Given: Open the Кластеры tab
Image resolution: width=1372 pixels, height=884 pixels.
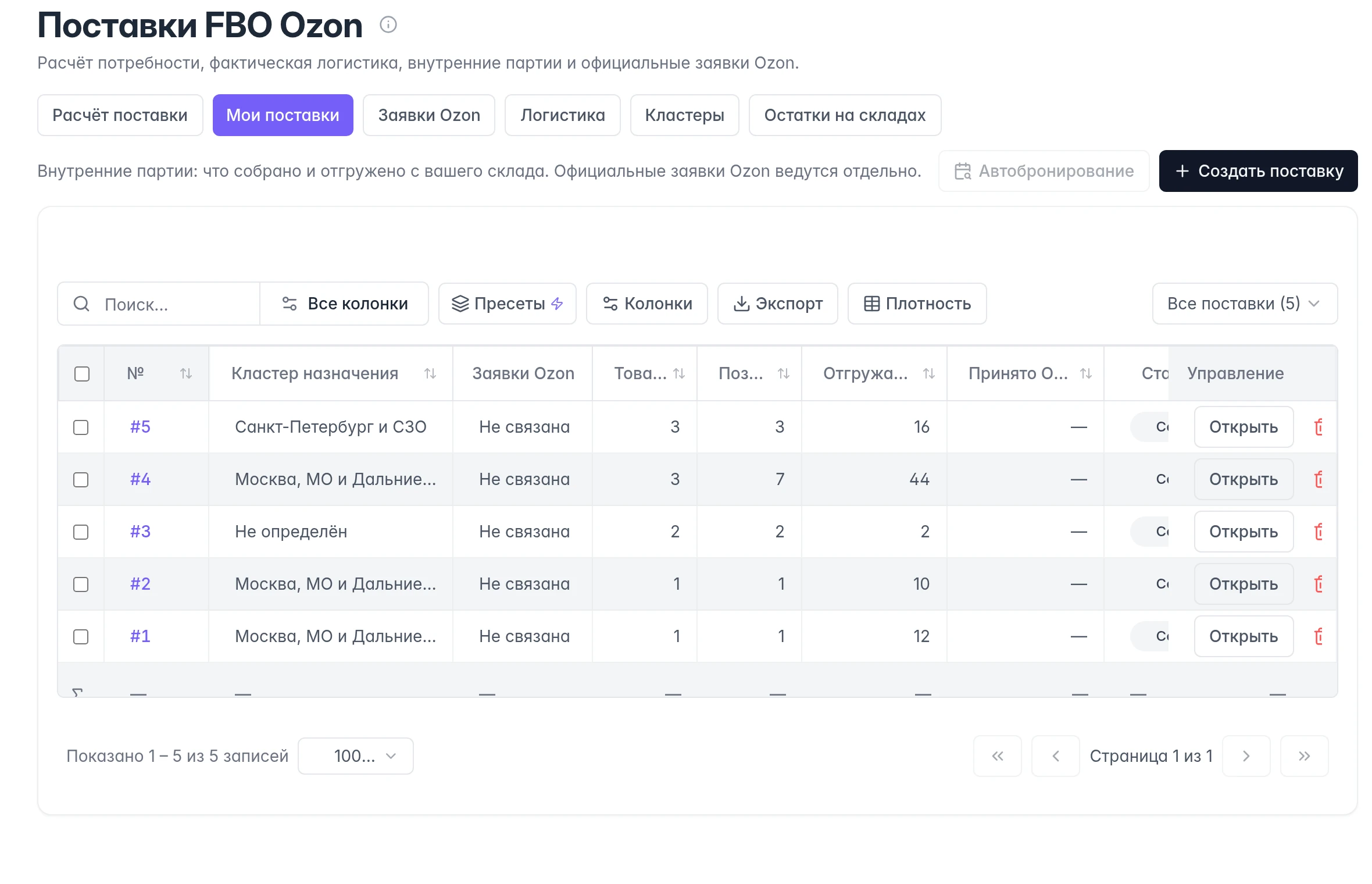Looking at the screenshot, I should point(685,115).
